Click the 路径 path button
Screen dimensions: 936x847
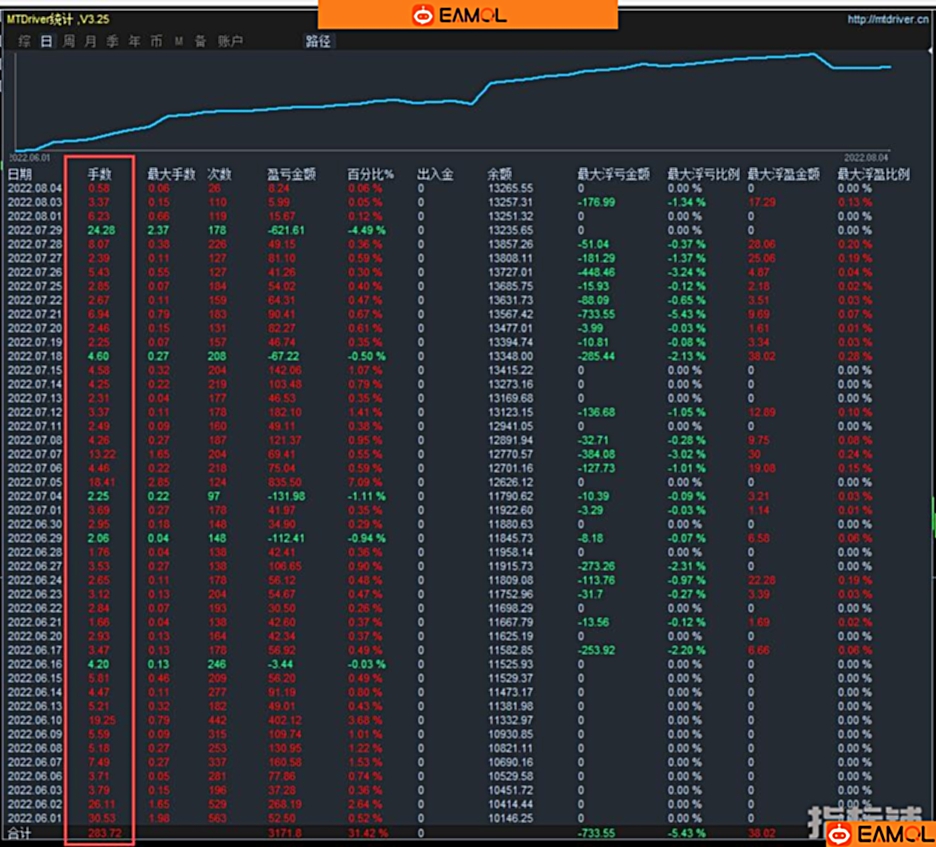coord(318,41)
